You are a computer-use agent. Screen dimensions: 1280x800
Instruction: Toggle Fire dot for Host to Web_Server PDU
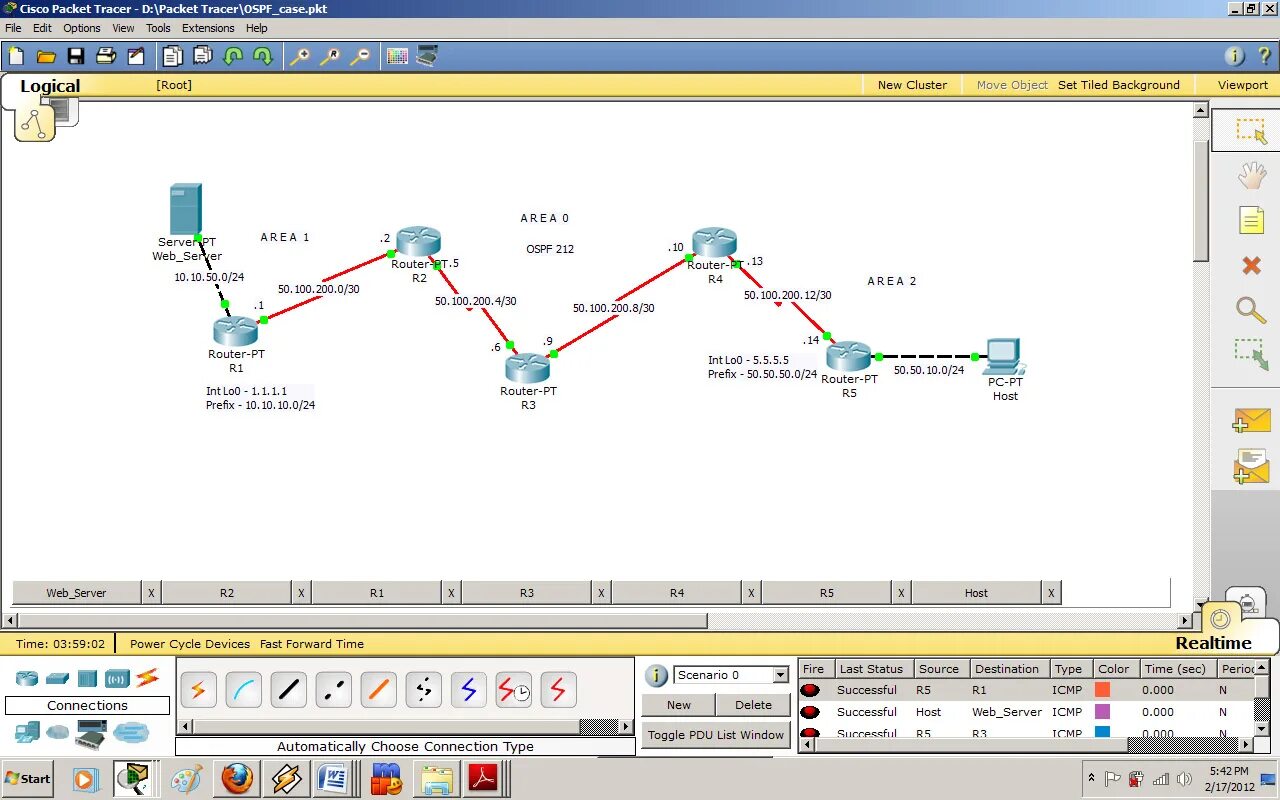point(810,712)
